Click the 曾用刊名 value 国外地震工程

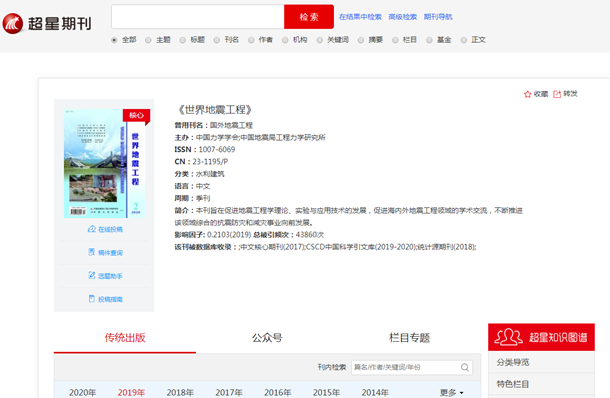(231, 125)
